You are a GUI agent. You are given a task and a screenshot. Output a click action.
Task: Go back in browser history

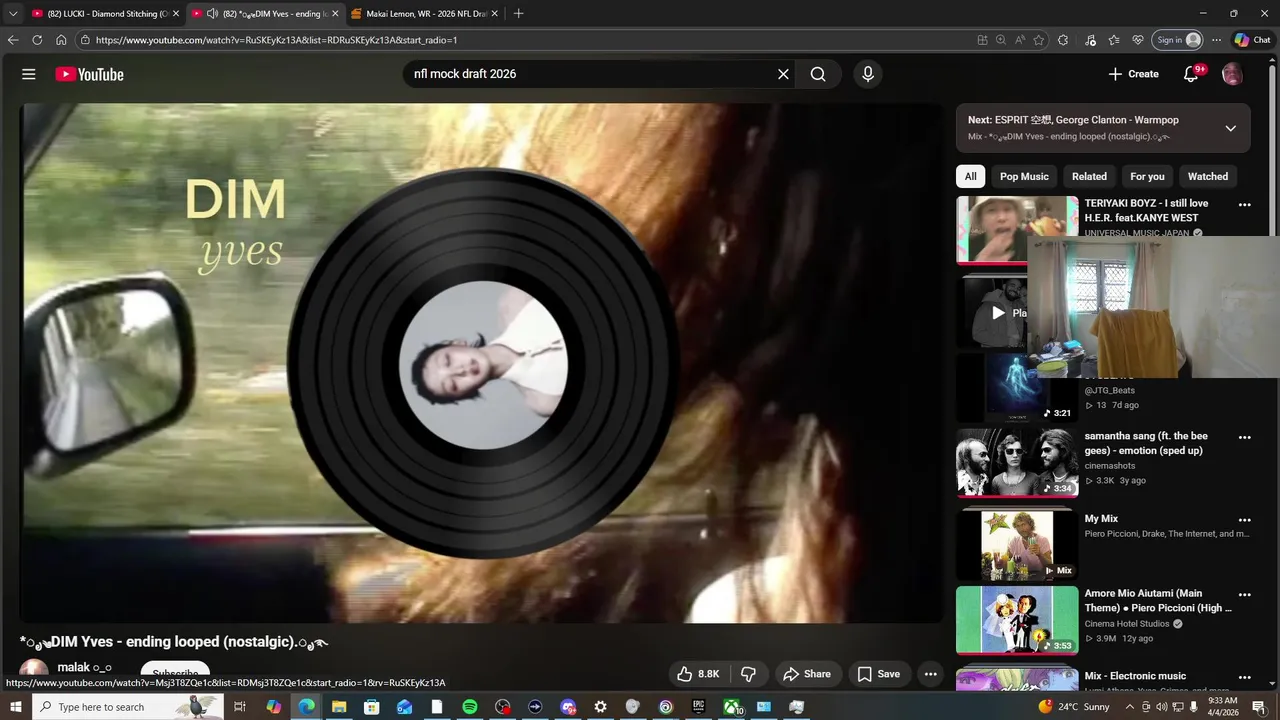(x=13, y=40)
